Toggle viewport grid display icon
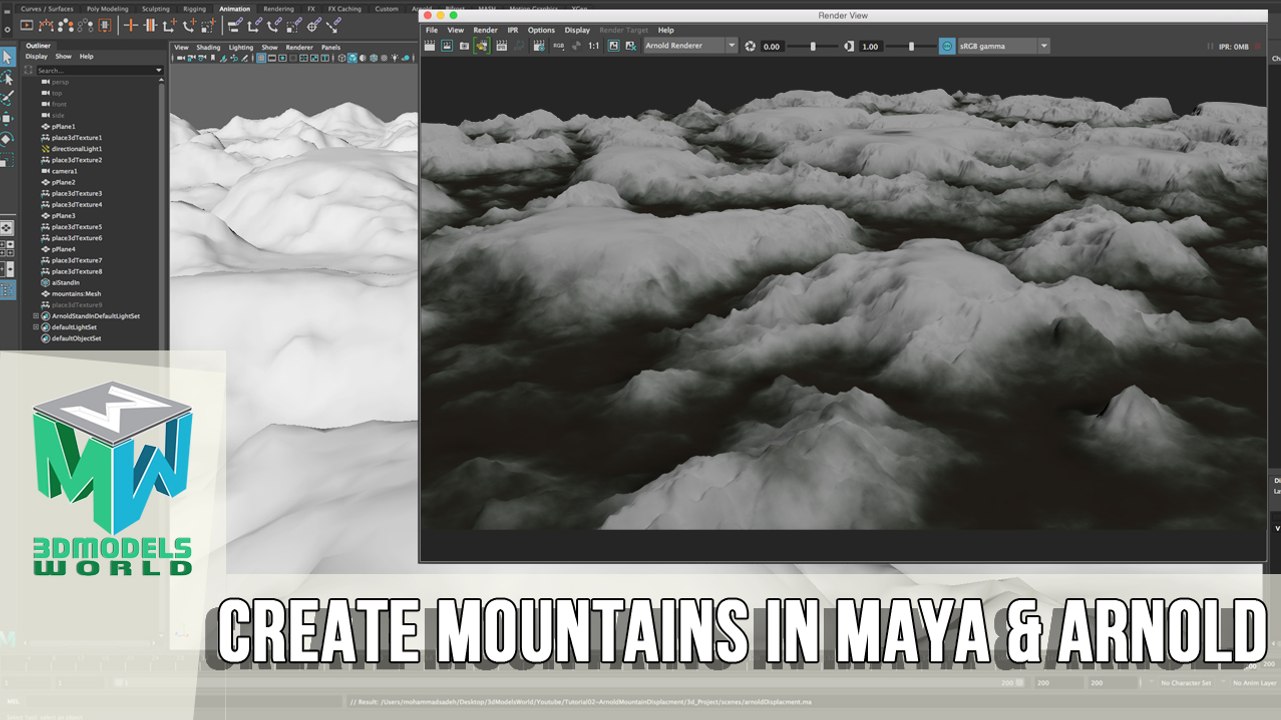Image resolution: width=1281 pixels, height=720 pixels. 261,58
